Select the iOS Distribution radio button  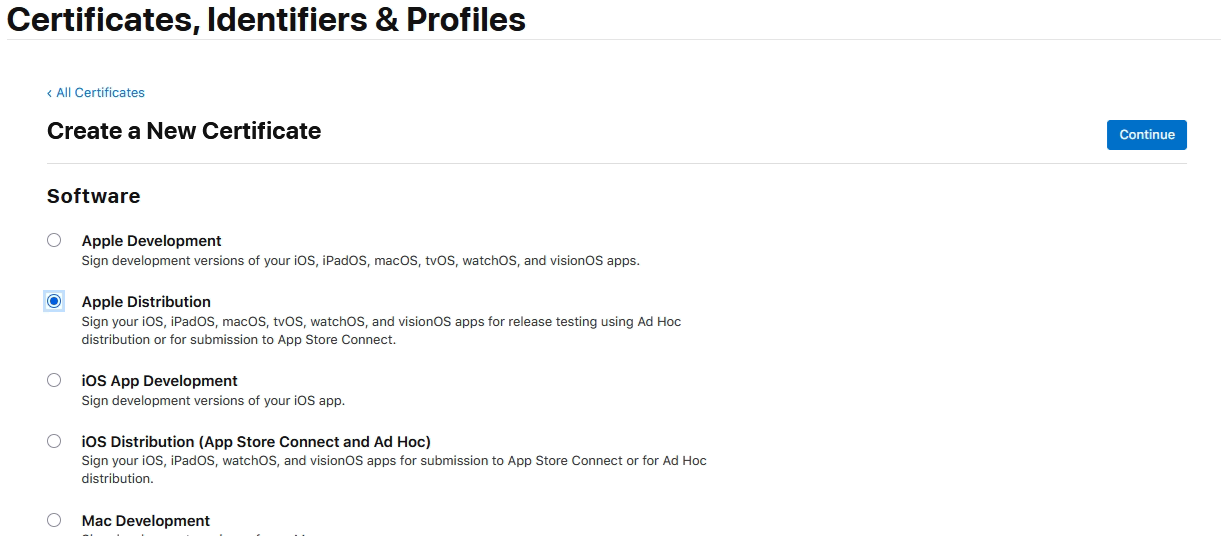point(54,441)
